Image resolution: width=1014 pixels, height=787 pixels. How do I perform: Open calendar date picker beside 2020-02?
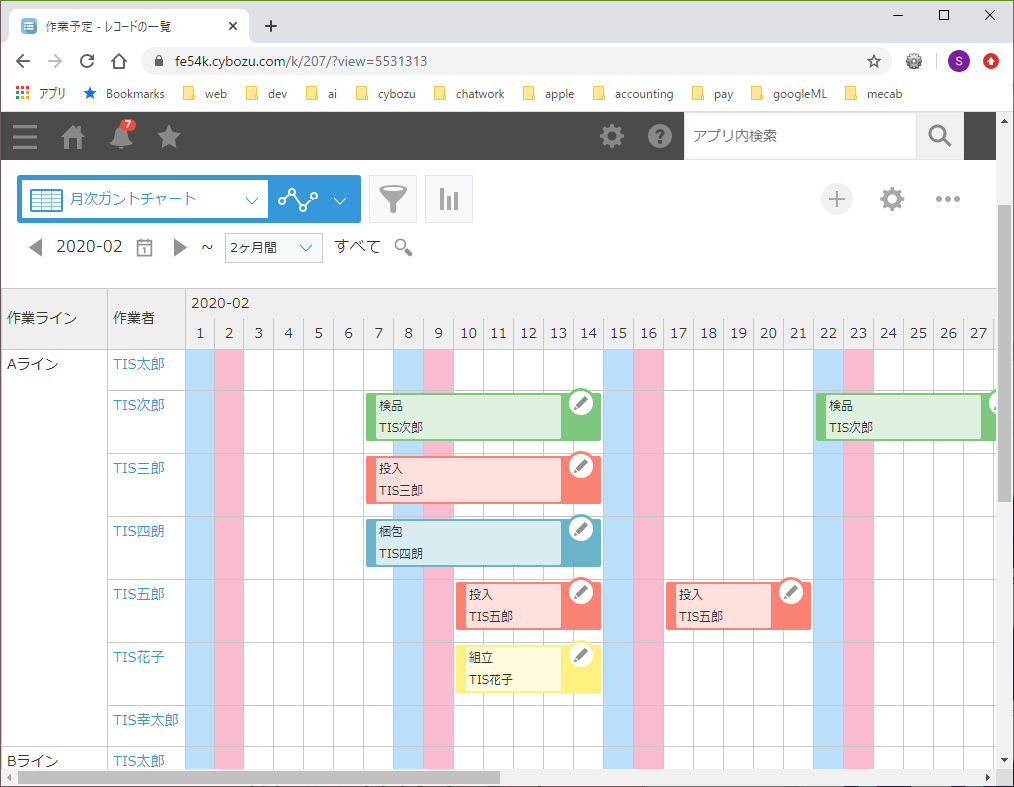144,247
